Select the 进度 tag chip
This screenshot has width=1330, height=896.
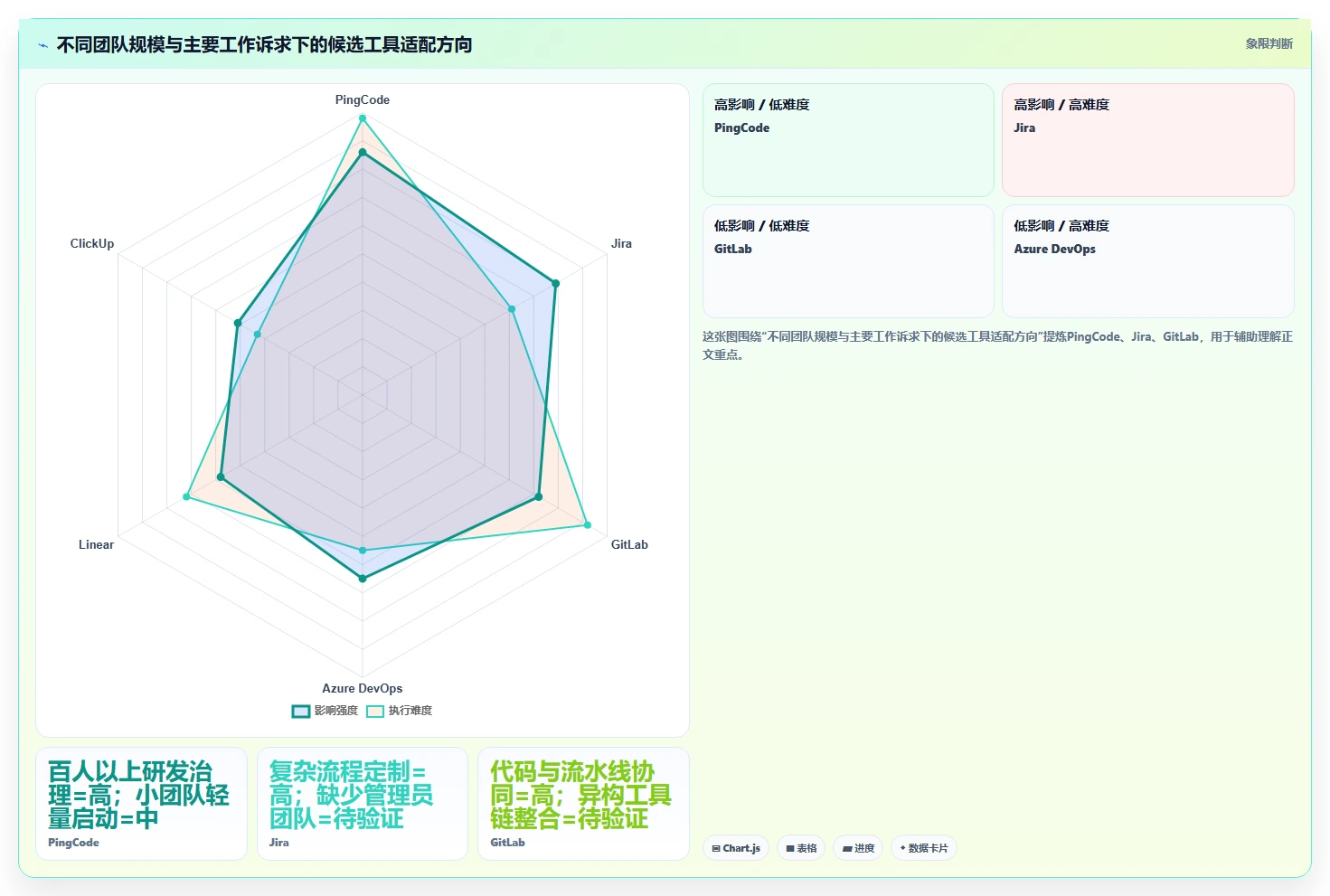[858, 848]
